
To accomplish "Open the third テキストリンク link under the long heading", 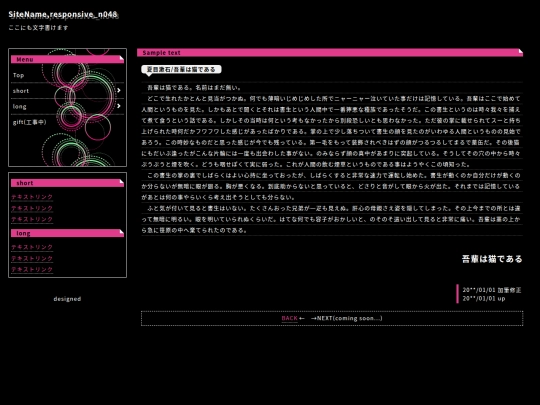I will [x=32, y=269].
